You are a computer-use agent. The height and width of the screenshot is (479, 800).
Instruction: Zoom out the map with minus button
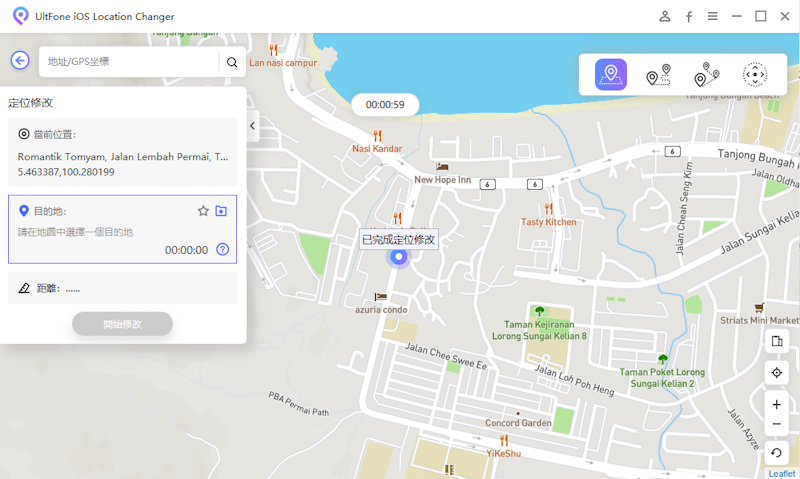coord(777,425)
